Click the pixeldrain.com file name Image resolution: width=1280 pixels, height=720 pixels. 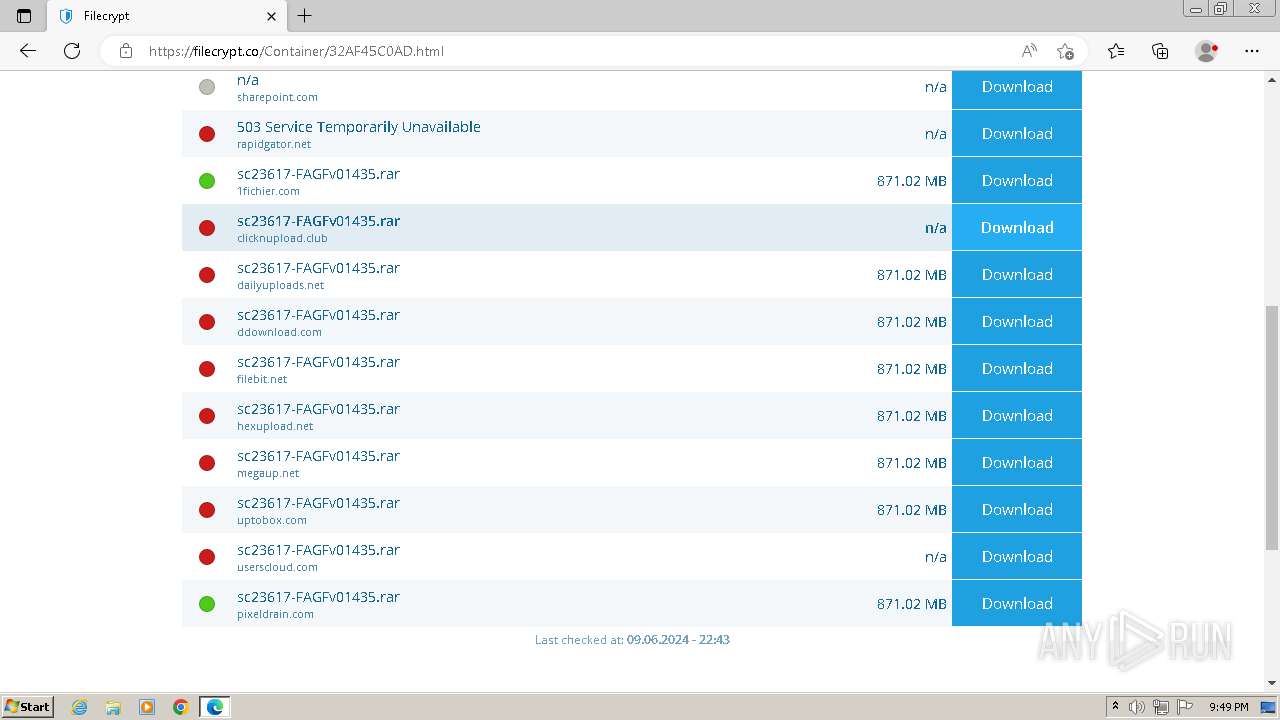318,597
